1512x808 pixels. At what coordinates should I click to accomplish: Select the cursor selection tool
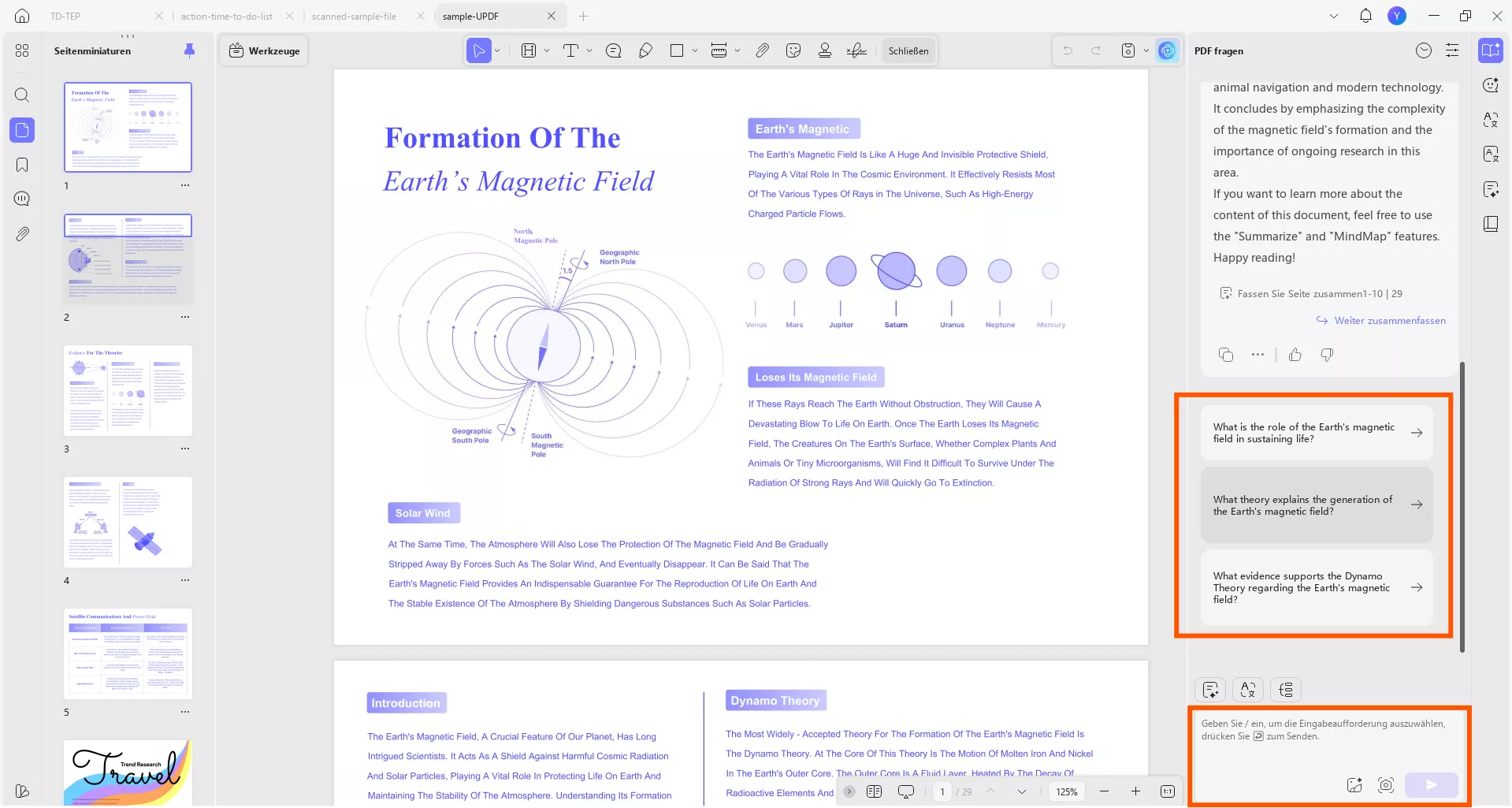coord(478,50)
